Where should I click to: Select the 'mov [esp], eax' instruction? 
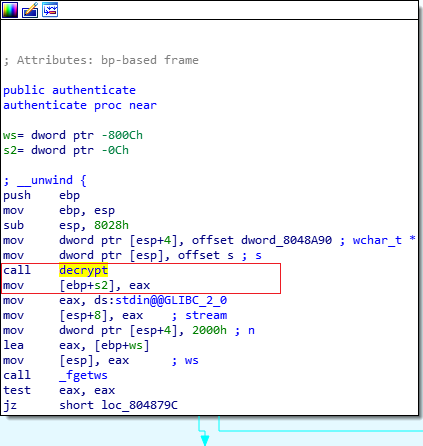(66, 360)
